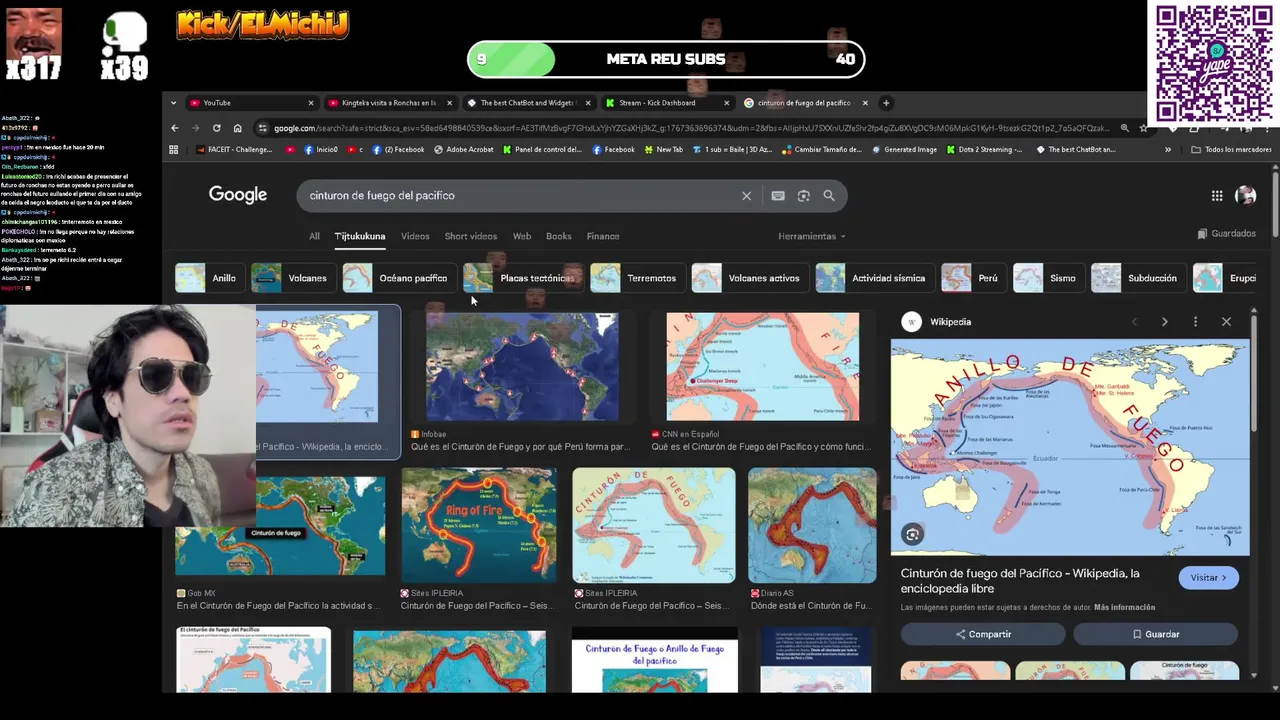
Task: Focus the Google search input field
Action: click(520, 196)
